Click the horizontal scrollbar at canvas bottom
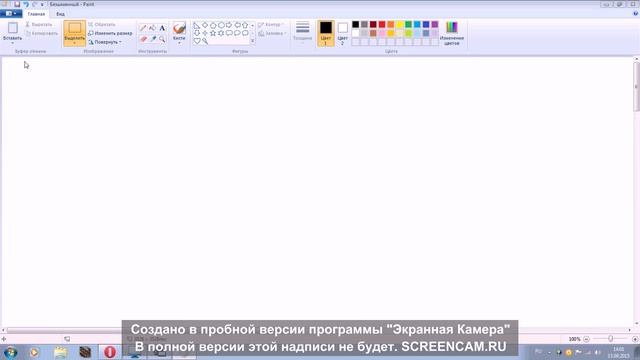 pyautogui.click(x=316, y=330)
